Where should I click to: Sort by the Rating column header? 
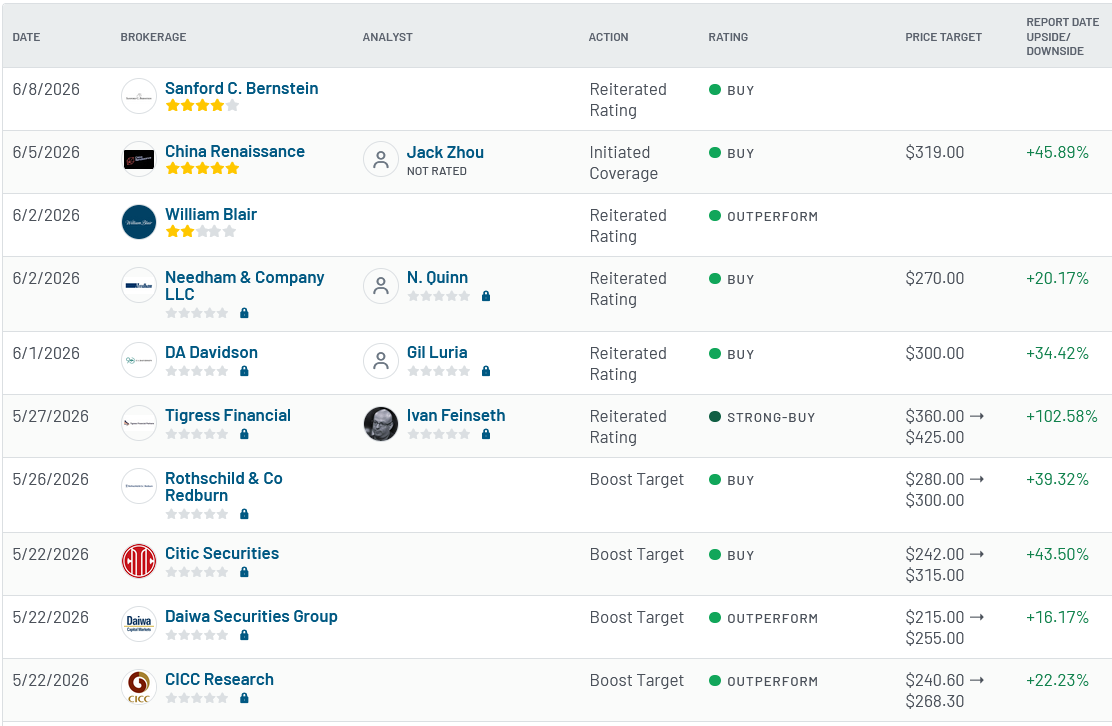tap(728, 37)
